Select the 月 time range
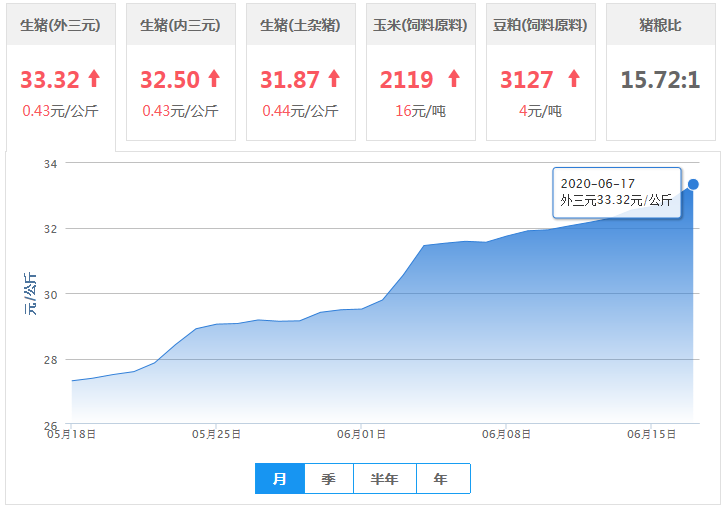 280,479
